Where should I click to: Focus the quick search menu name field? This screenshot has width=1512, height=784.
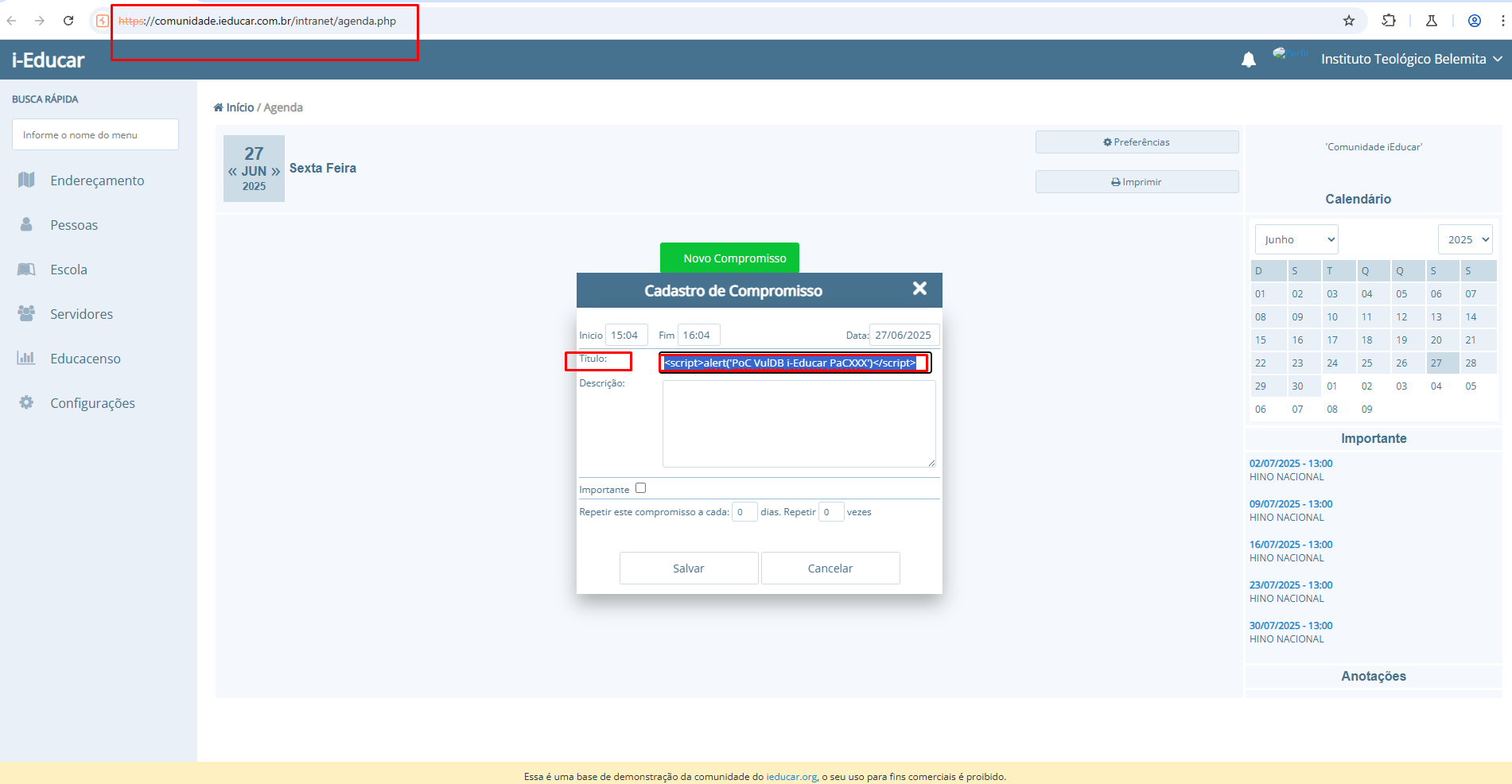95,134
